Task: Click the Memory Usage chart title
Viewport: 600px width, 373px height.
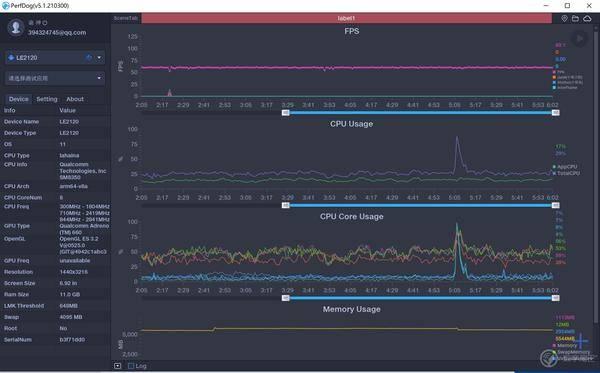Action: pyautogui.click(x=352, y=309)
